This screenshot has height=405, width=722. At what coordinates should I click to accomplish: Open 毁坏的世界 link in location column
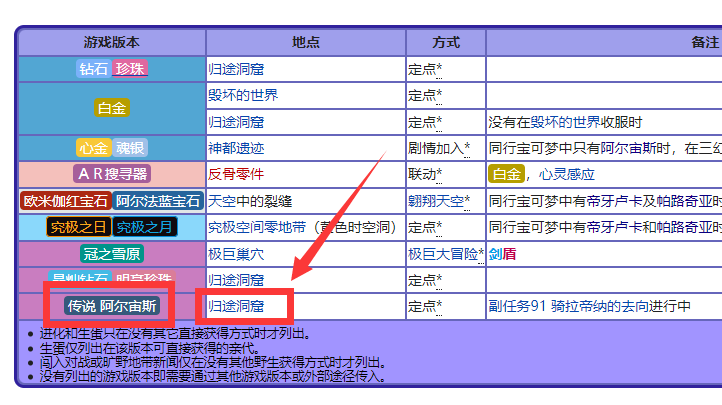click(x=242, y=96)
